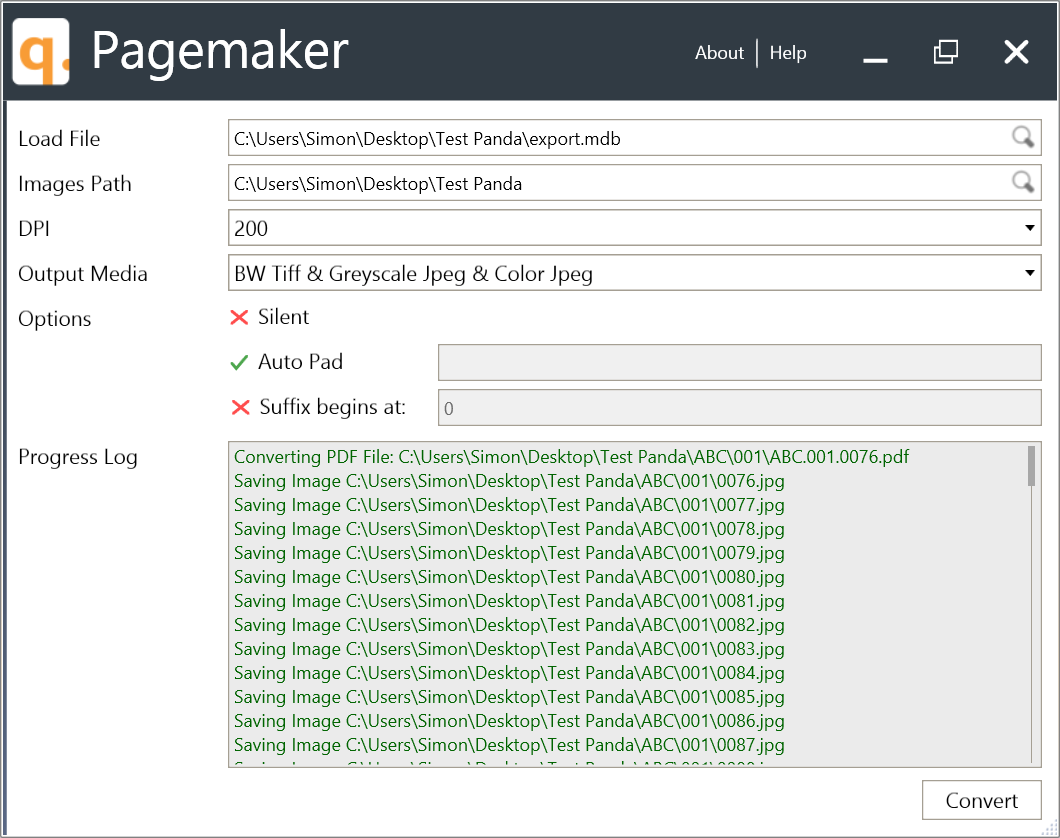Click the window resize grip corner
This screenshot has width=1060, height=838.
[x=1050, y=829]
